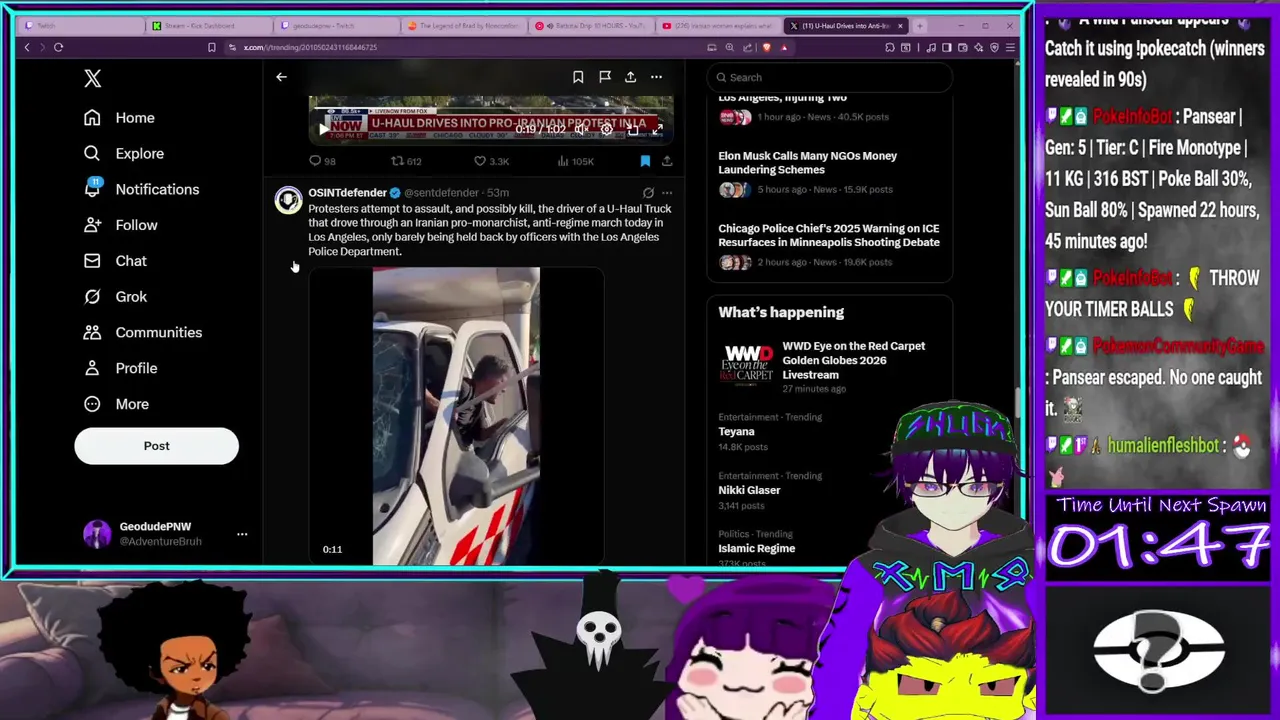This screenshot has height=720, width=1280.
Task: Click the @sentdefender handle
Action: coord(441,193)
